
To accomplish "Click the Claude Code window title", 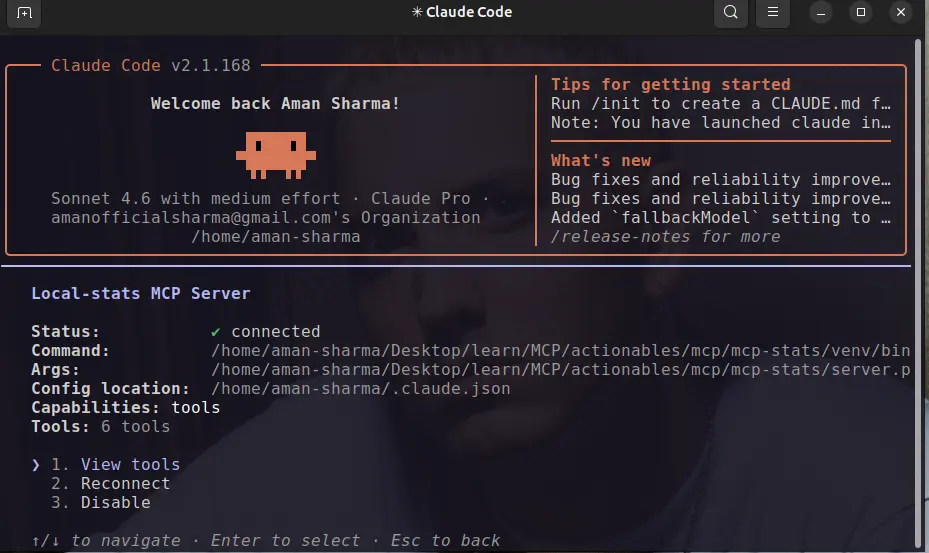I will [462, 12].
